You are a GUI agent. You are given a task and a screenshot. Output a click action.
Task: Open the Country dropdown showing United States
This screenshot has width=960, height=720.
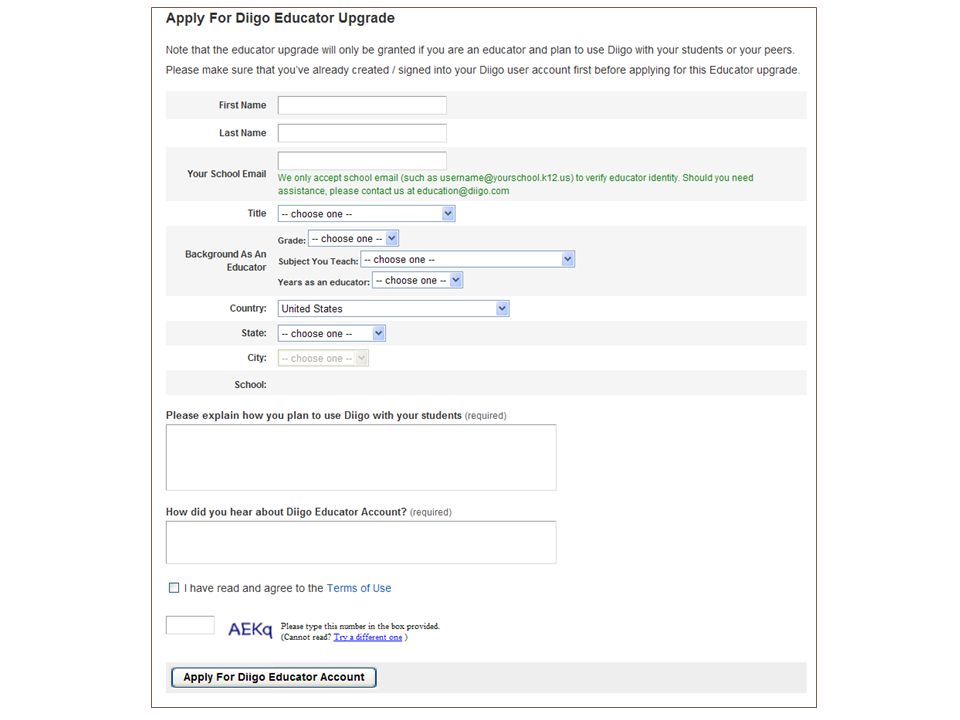(393, 309)
